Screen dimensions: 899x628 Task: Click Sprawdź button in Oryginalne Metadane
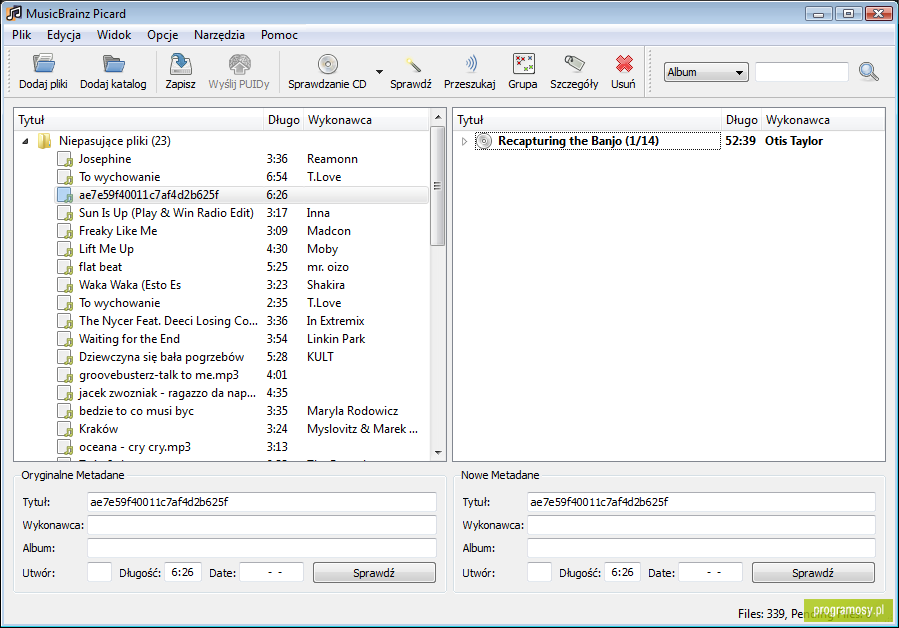(374, 573)
